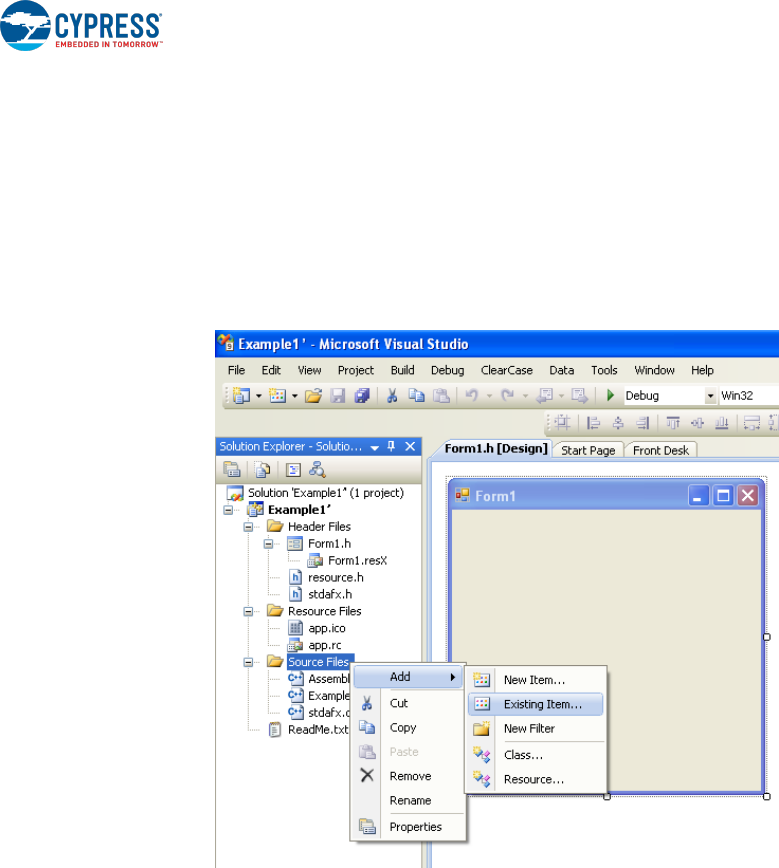Collapse the Example1 project node

click(x=228, y=510)
